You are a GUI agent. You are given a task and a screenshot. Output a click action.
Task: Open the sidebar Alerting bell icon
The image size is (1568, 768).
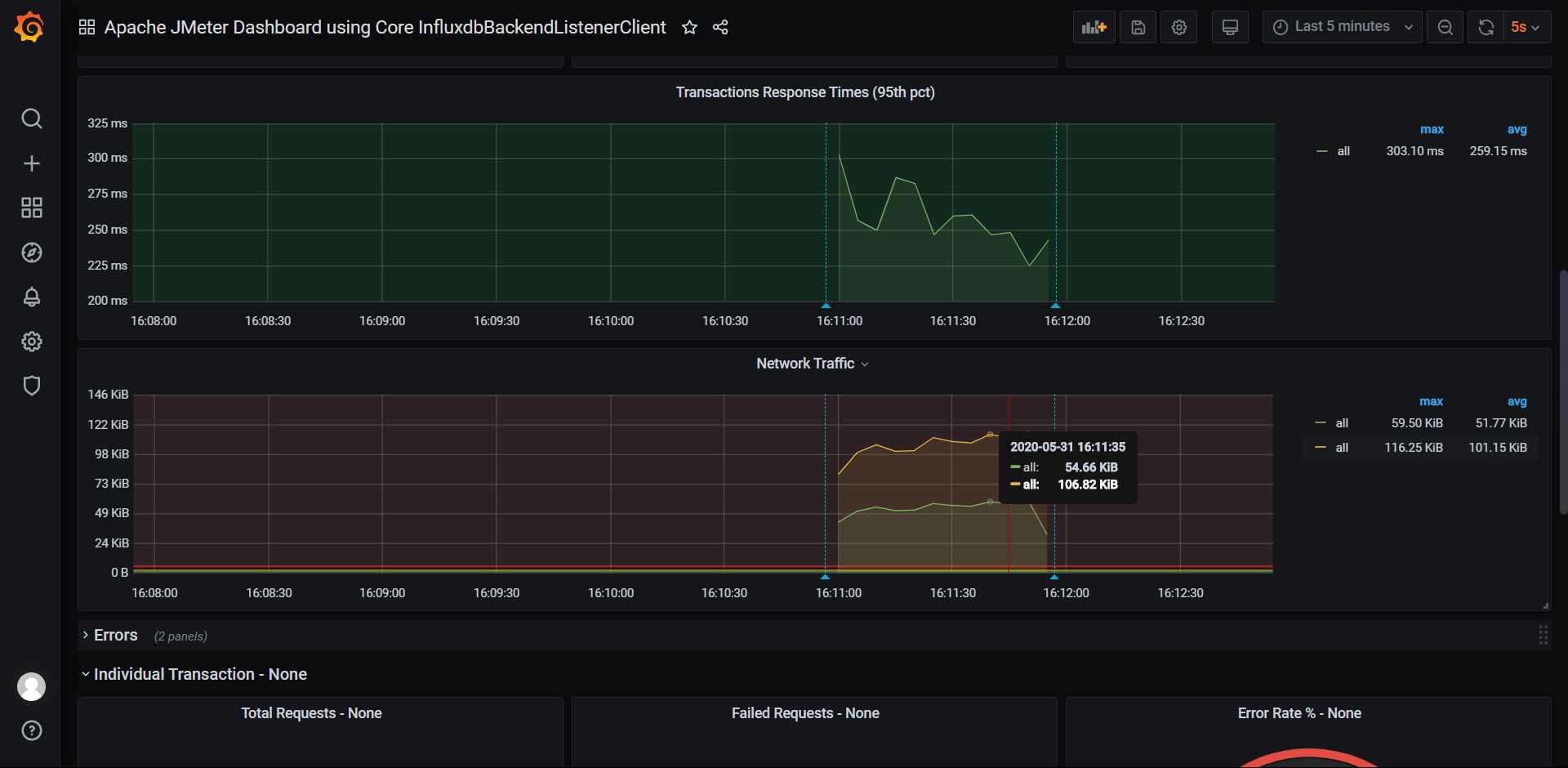pos(32,297)
